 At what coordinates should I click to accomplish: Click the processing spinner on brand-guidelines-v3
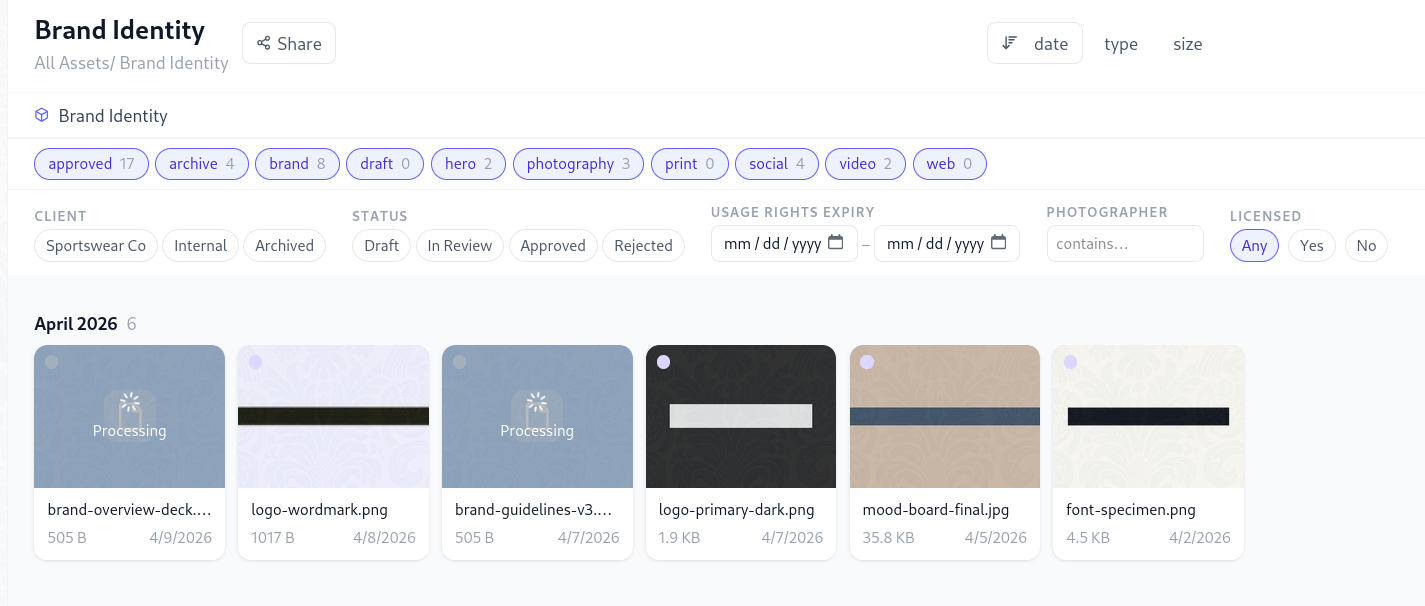point(537,403)
